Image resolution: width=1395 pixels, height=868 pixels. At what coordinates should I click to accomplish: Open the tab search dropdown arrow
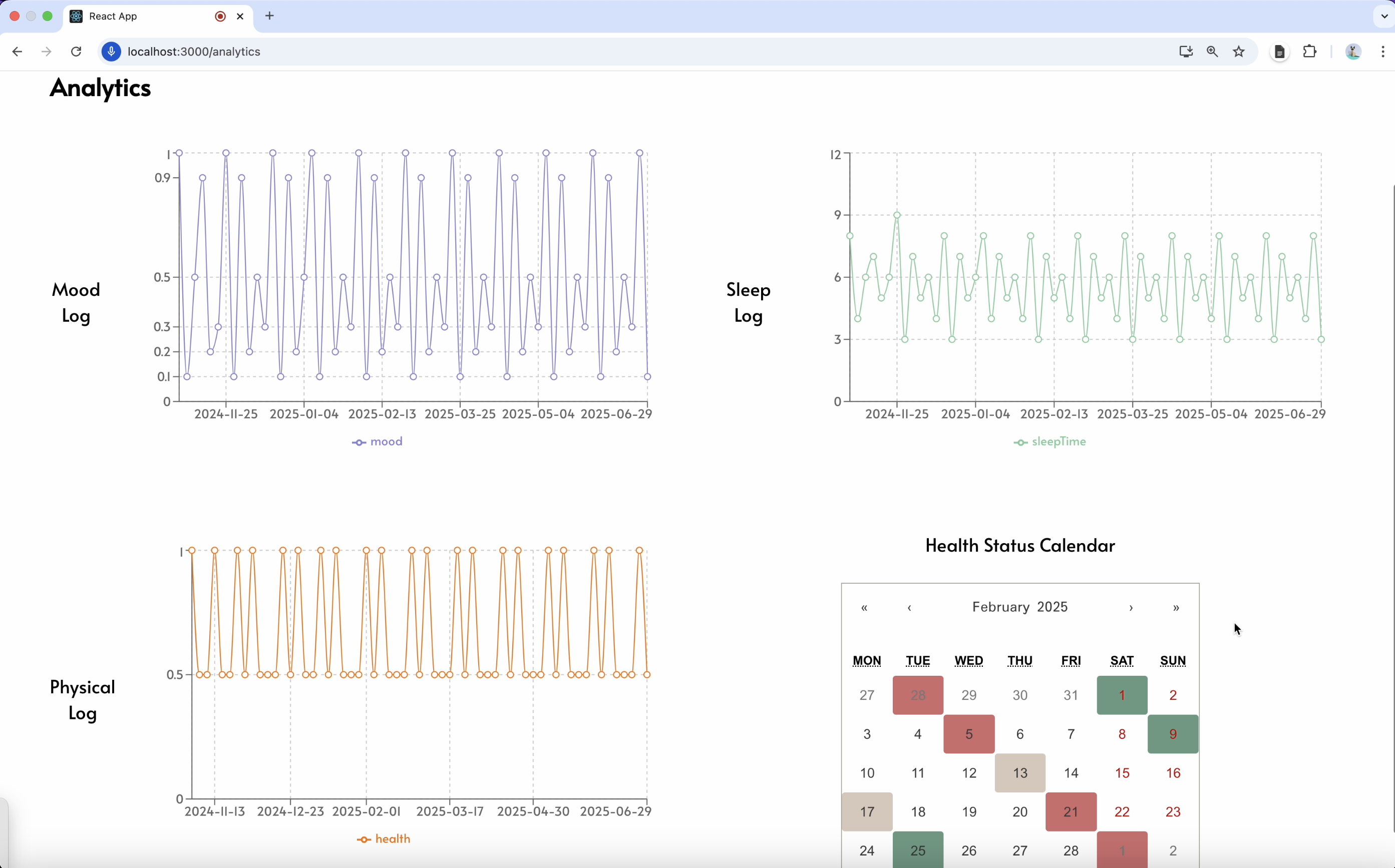click(1383, 16)
